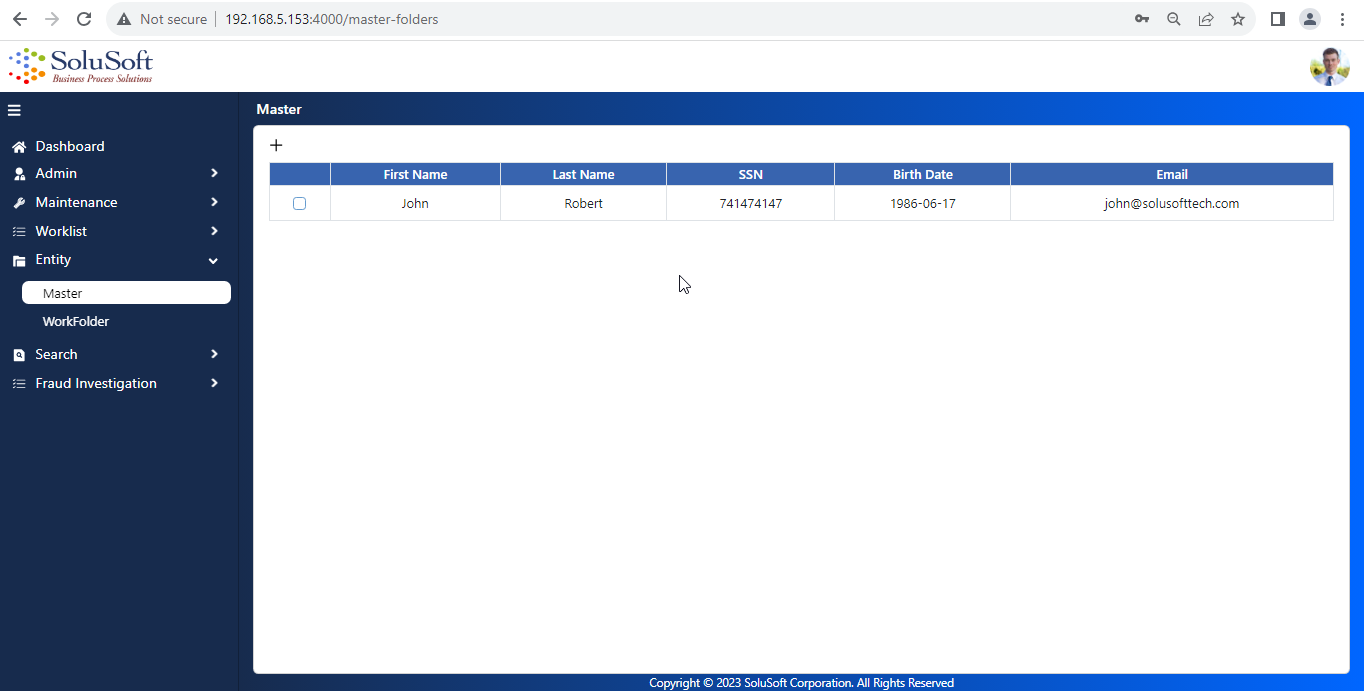Screen dimensions: 1364x691
Task: Expand the Admin menu chevron
Action: coord(214,173)
